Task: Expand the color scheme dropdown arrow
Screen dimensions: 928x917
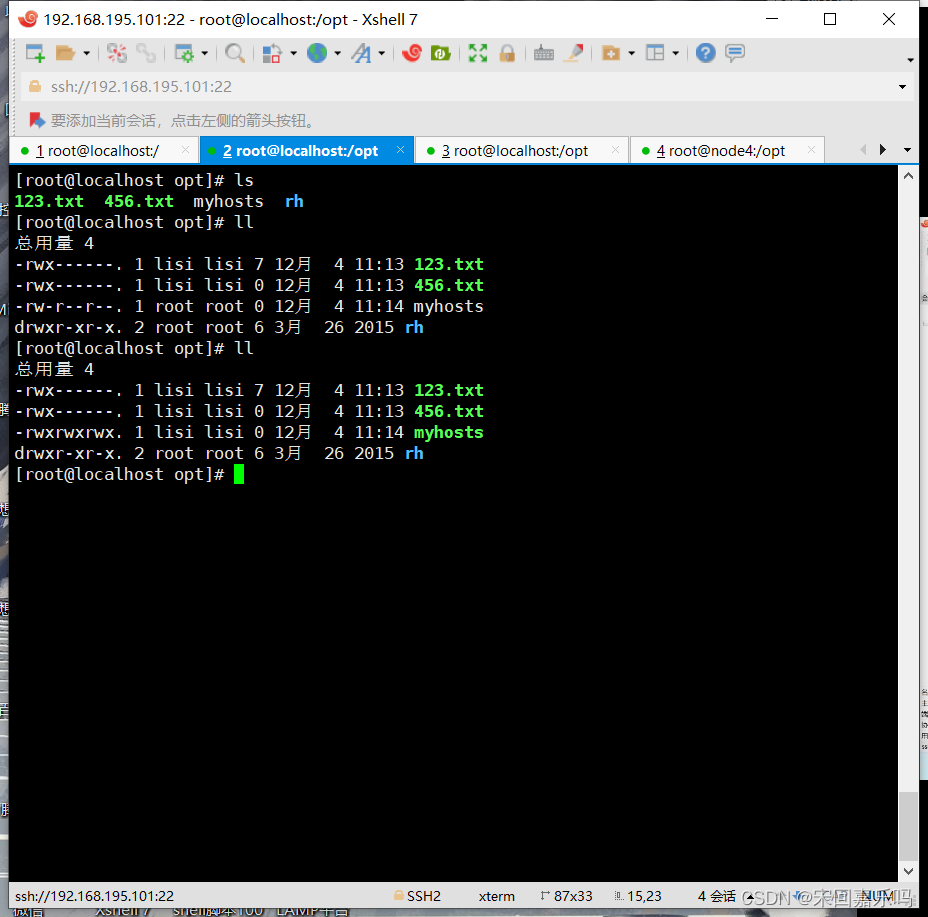Action: click(x=294, y=54)
